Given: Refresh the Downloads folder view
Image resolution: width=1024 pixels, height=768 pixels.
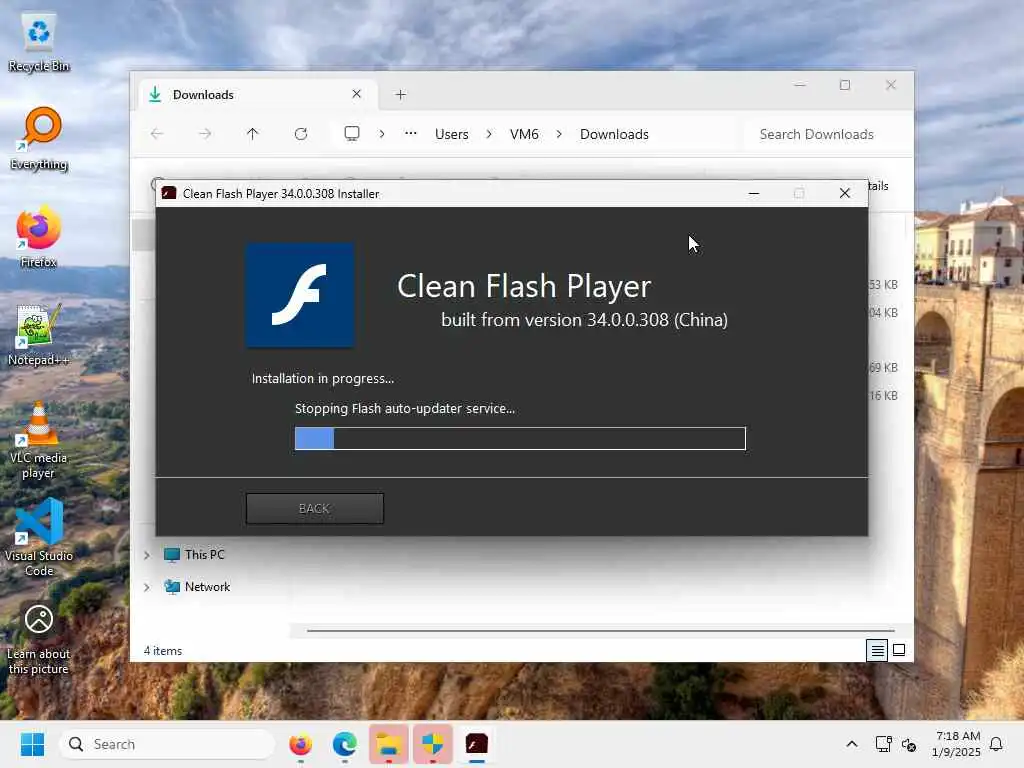Looking at the screenshot, I should [301, 134].
